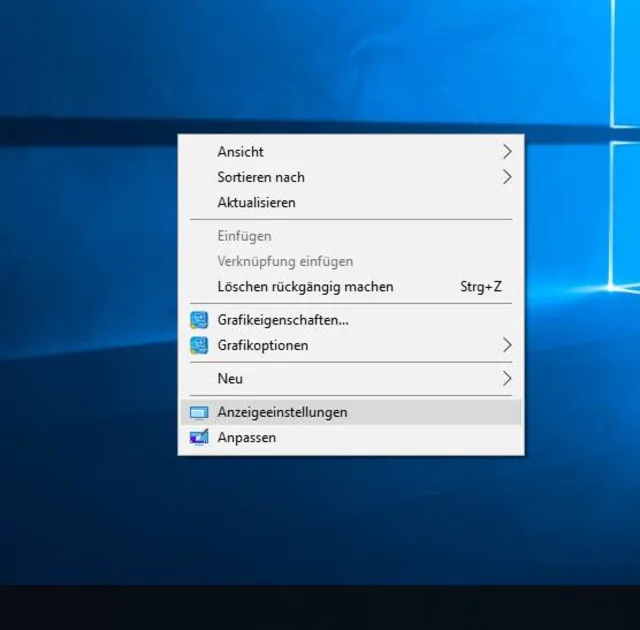Click the Anpassen personalization icon
Image resolution: width=640 pixels, height=630 pixels.
coord(199,437)
